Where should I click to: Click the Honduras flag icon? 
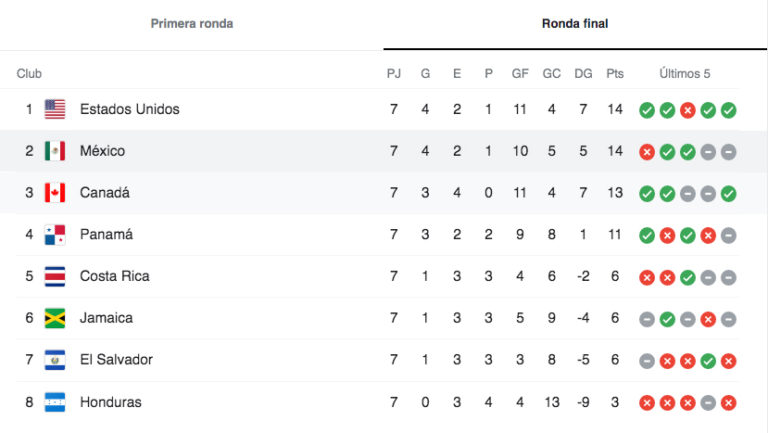click(55, 402)
